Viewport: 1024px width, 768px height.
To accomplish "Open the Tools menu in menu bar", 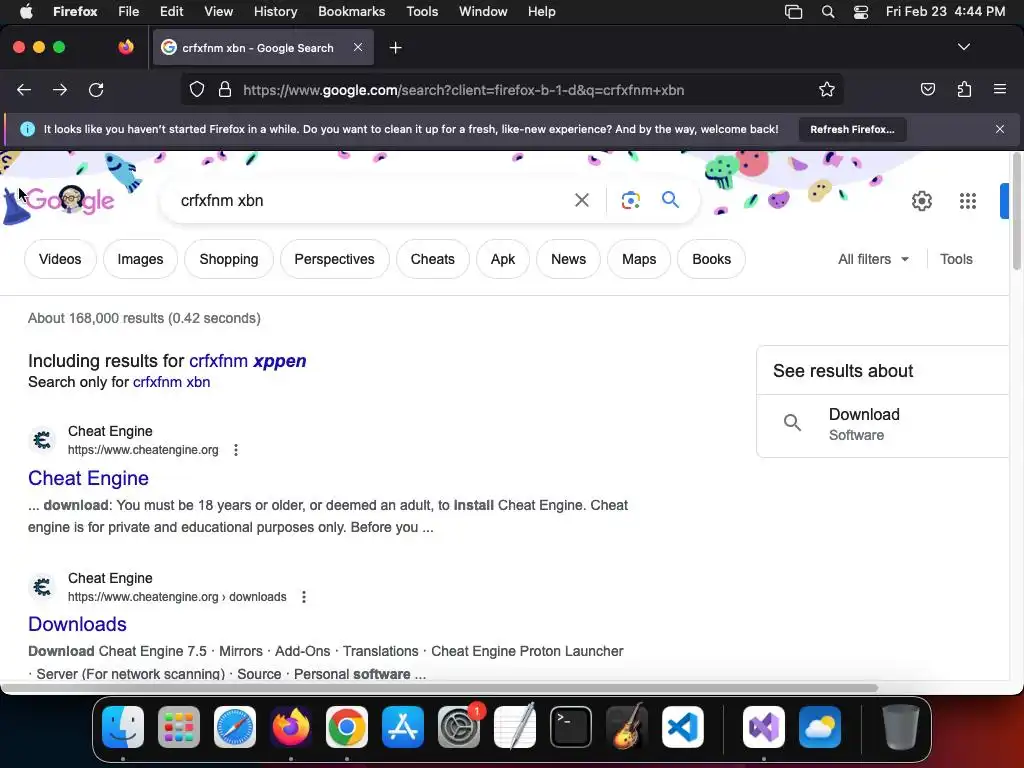I will 422,12.
